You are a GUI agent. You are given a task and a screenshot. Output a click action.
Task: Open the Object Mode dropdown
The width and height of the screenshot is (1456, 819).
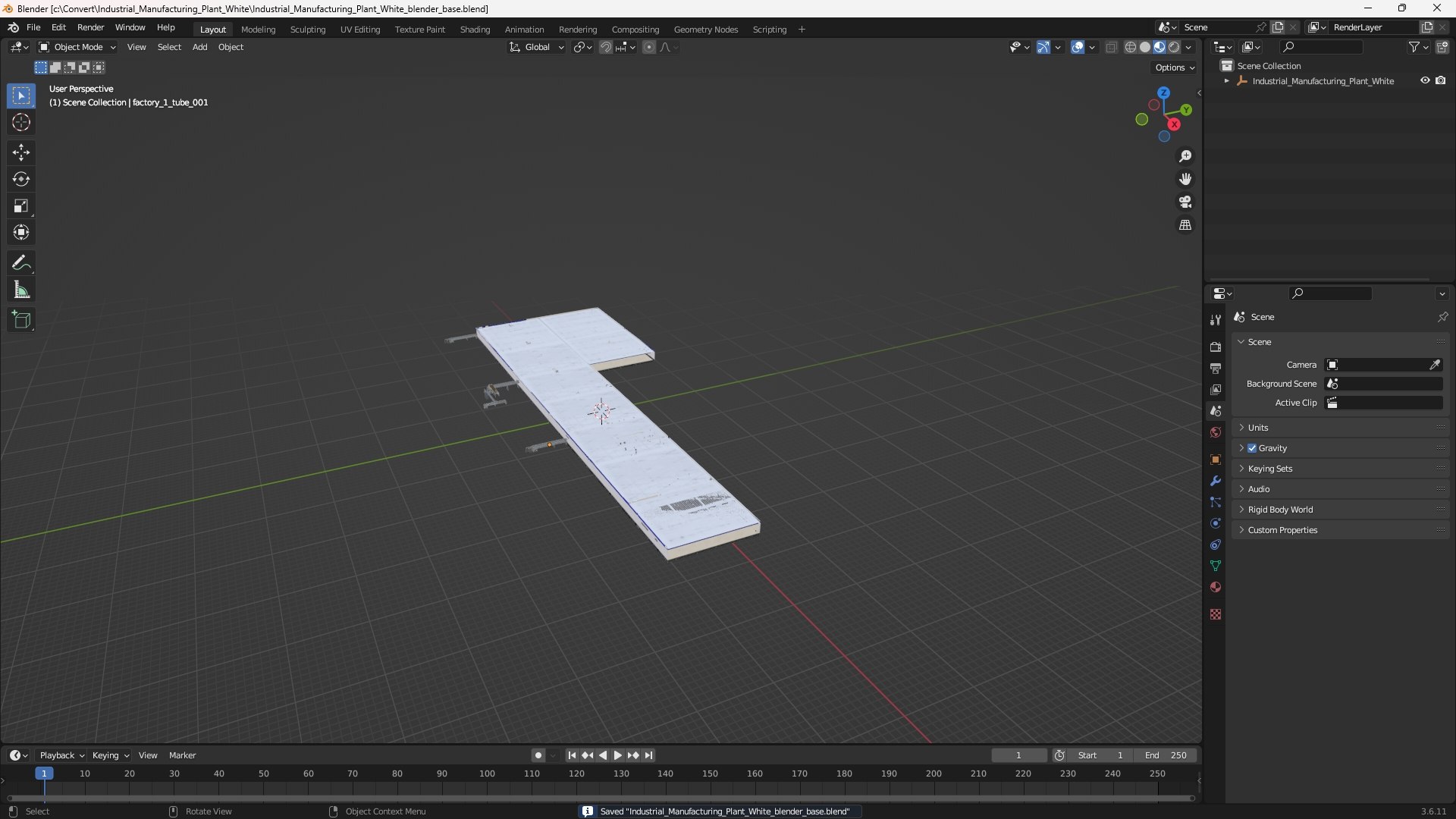(77, 47)
